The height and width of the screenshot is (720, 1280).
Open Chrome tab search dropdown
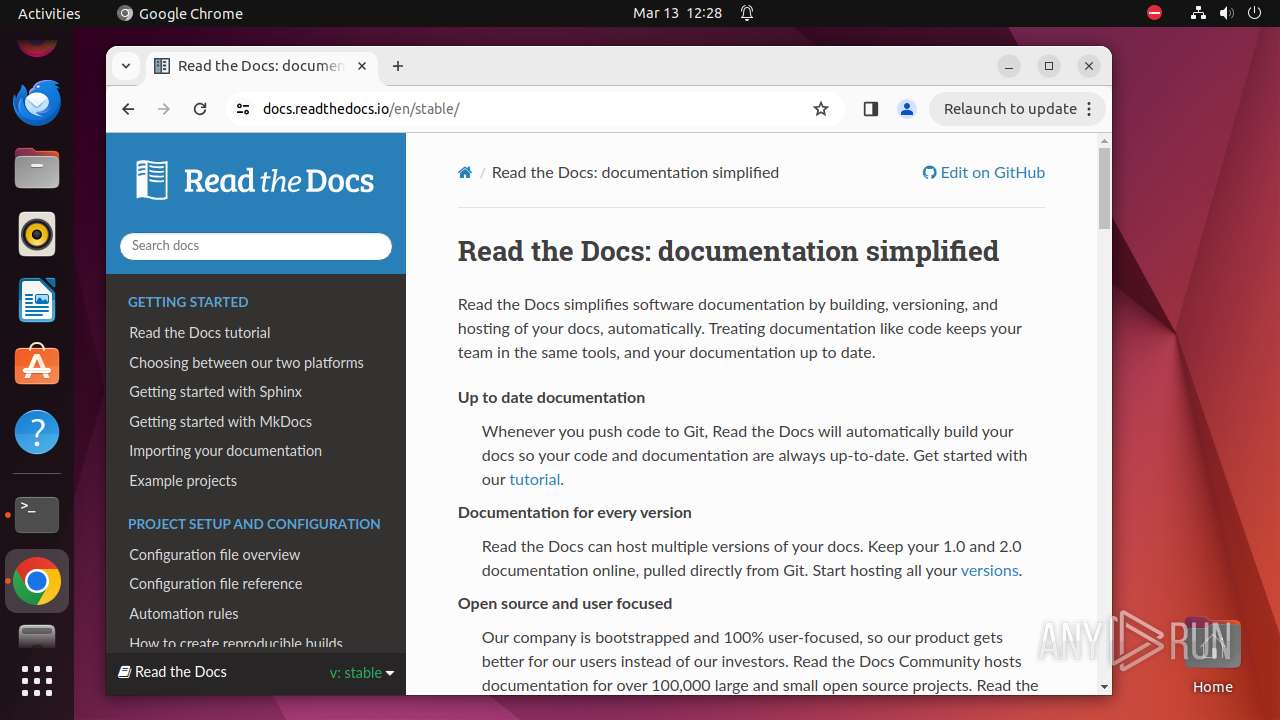tap(126, 66)
